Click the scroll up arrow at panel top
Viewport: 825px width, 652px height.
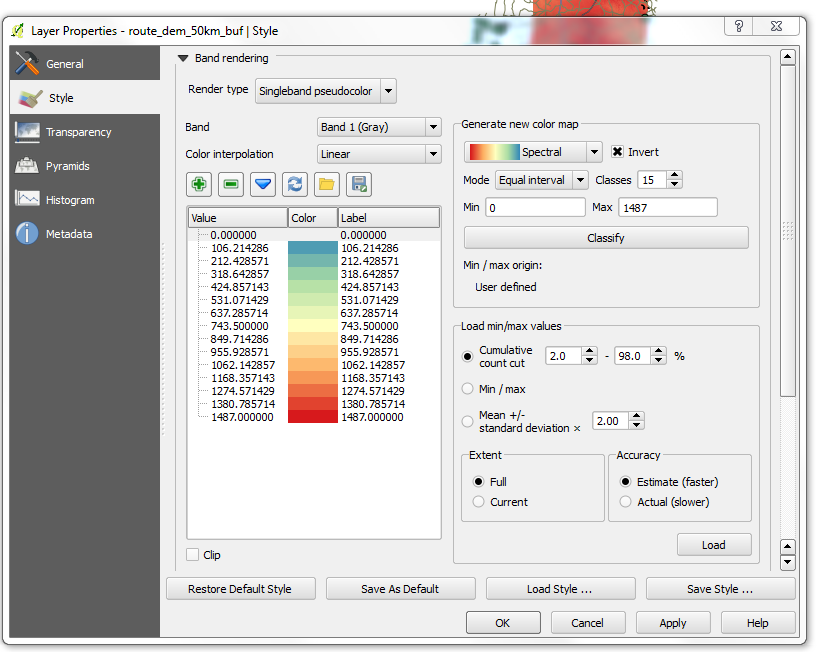pyautogui.click(x=788, y=57)
